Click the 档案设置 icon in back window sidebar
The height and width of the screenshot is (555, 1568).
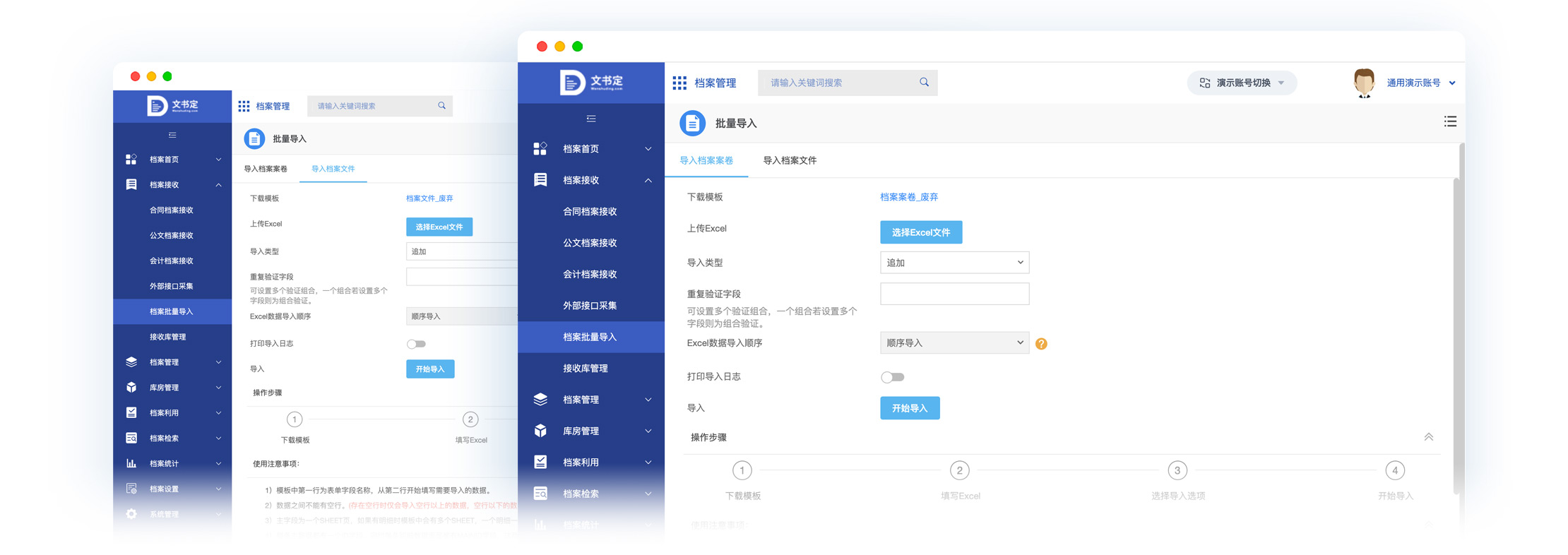pyautogui.click(x=131, y=489)
